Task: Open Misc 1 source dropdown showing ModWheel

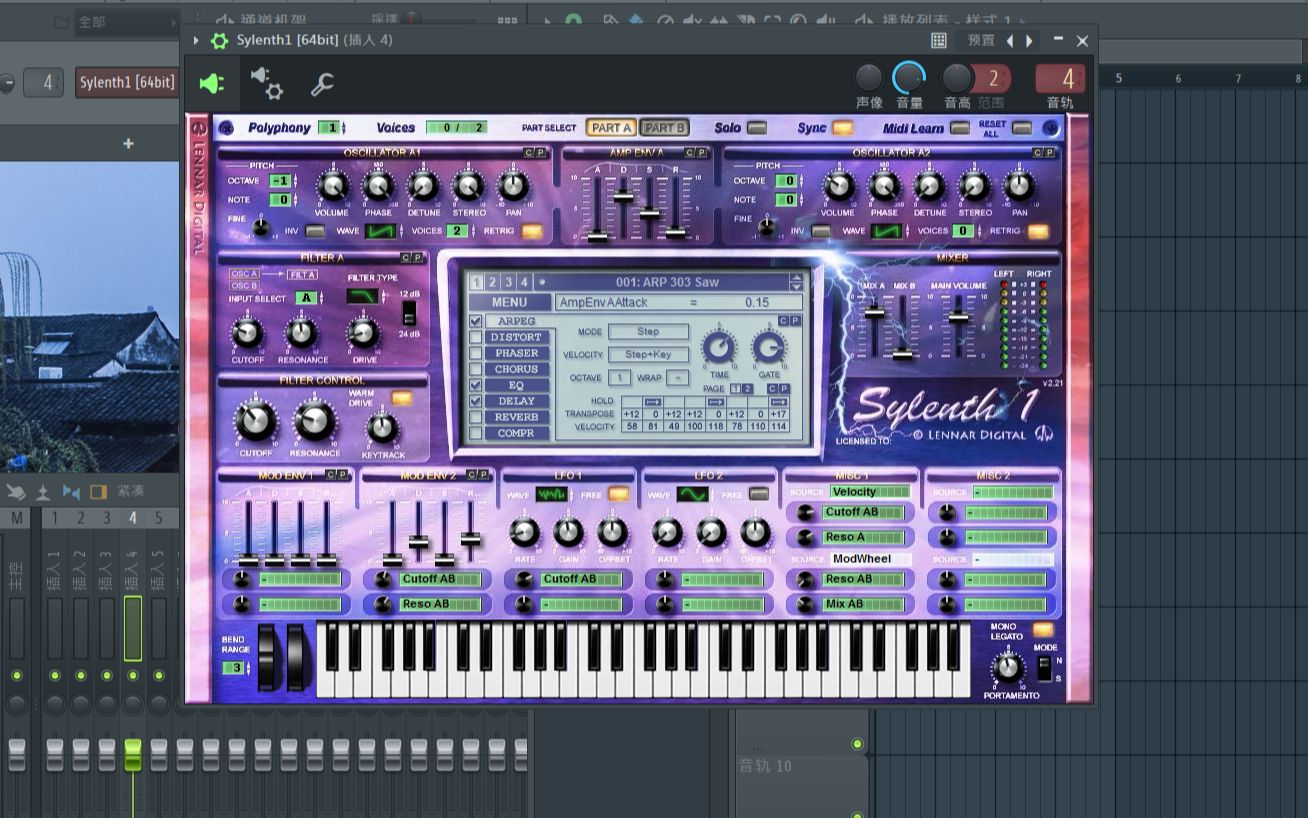Action: coord(870,559)
